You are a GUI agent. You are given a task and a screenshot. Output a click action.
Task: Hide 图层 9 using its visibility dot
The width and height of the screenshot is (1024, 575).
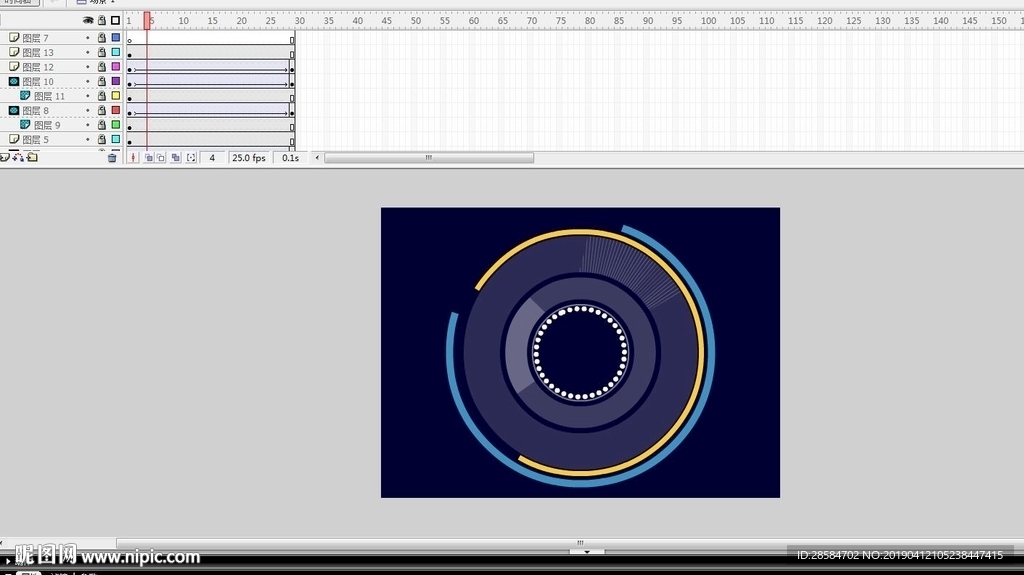tap(88, 125)
